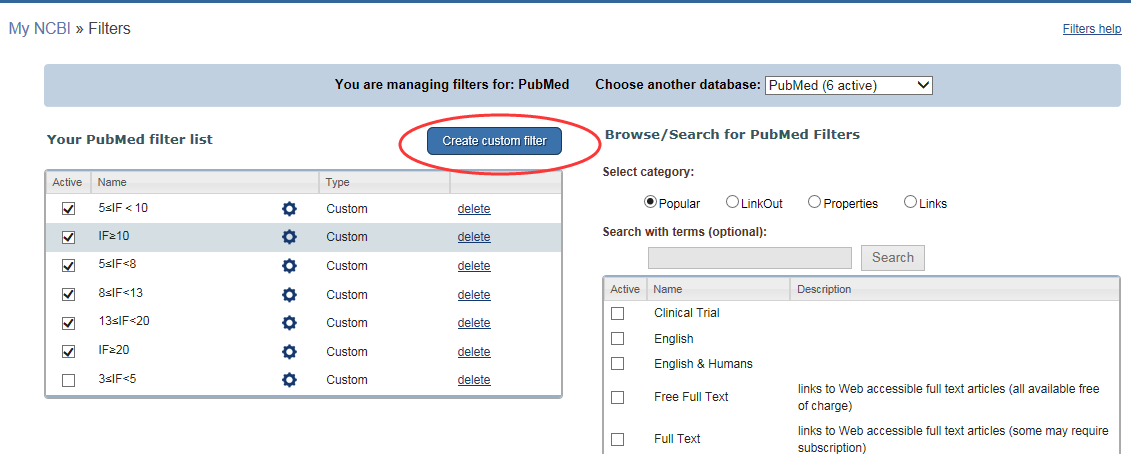The width and height of the screenshot is (1131, 454).
Task: Open the Choose another database dropdown
Action: coord(848,86)
